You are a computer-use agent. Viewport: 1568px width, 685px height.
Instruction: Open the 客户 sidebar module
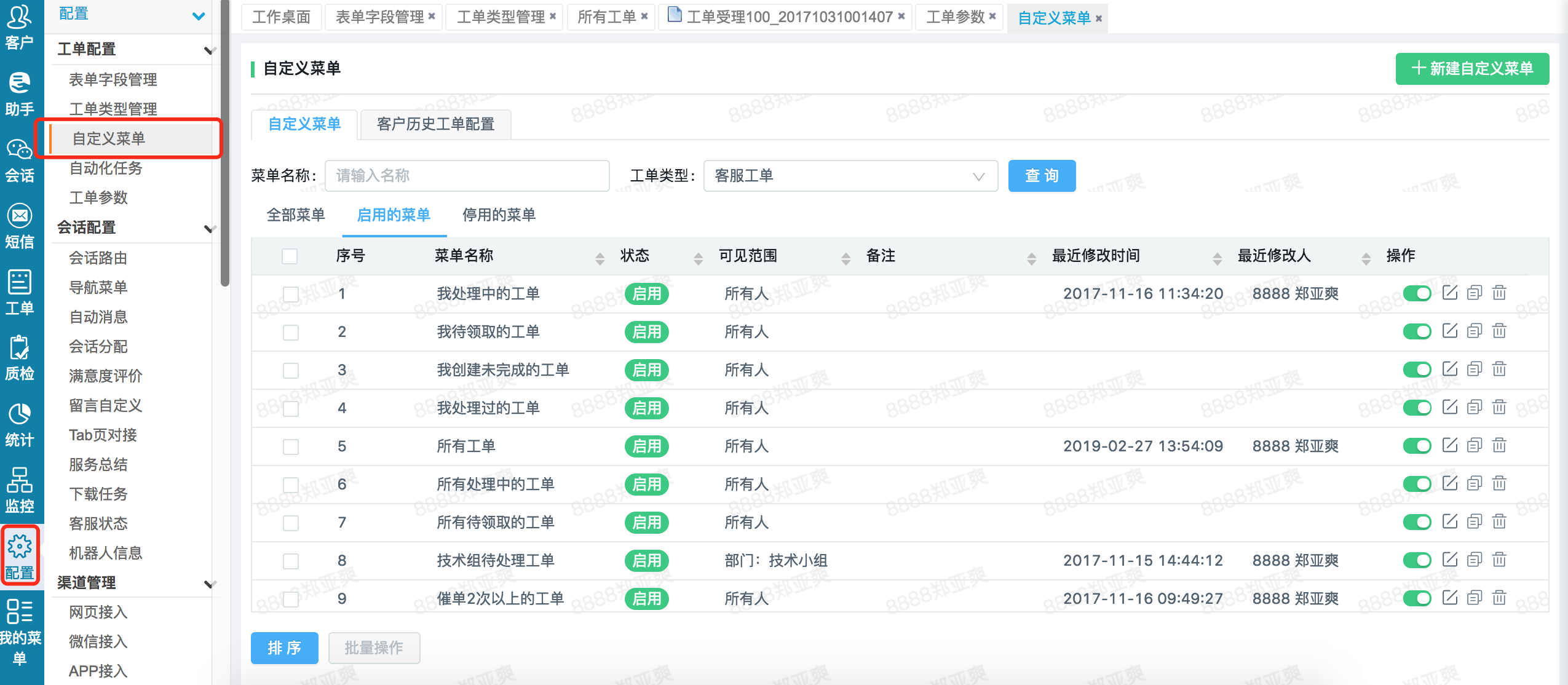(19, 28)
